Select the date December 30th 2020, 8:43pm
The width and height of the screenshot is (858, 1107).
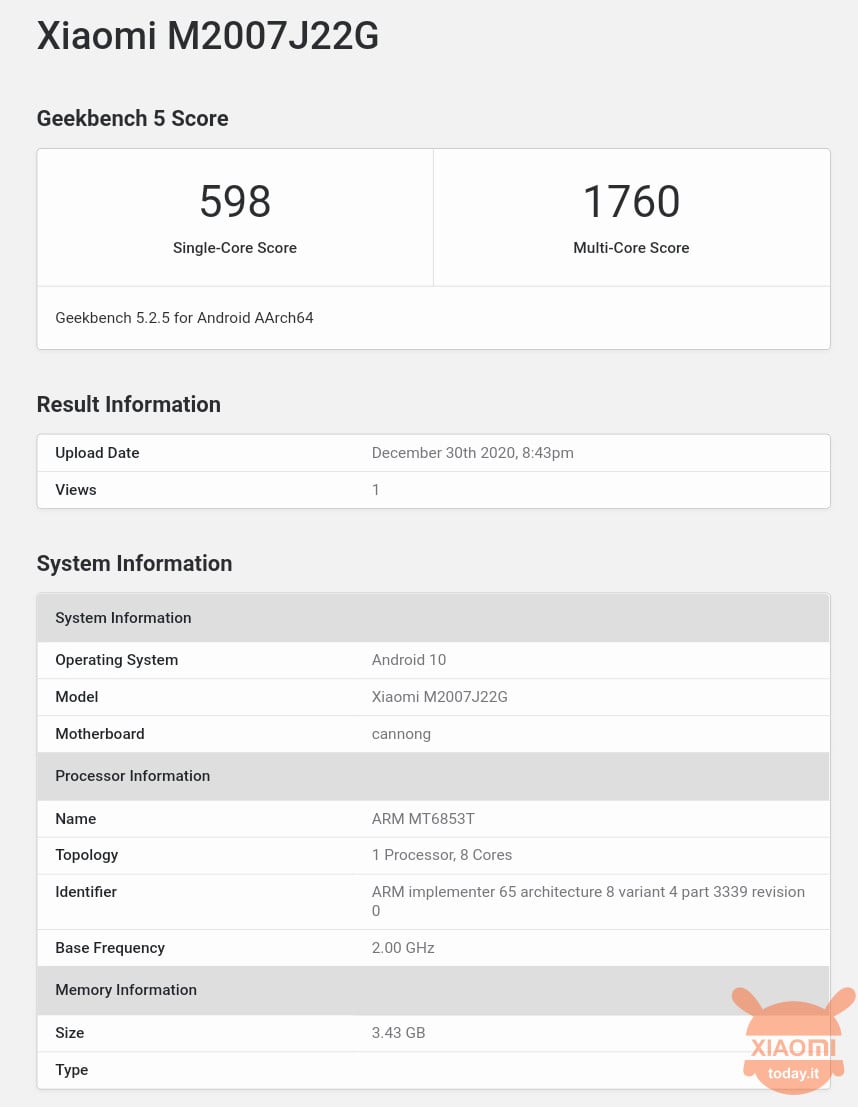[x=472, y=453]
